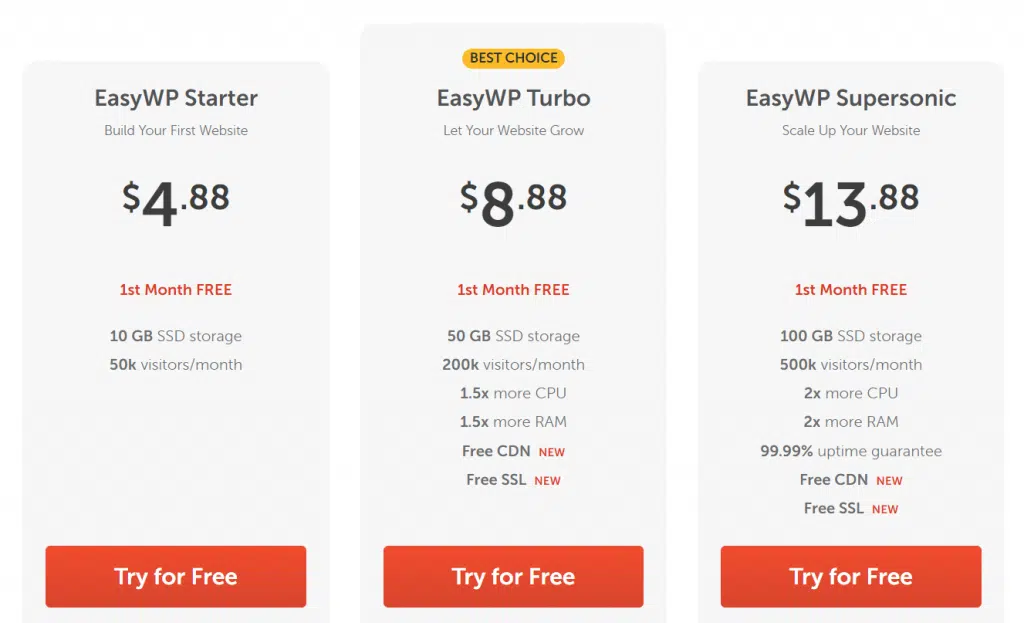This screenshot has width=1024, height=623.
Task: Click the 99.99% uptime guarantee feature
Action: click(x=851, y=451)
